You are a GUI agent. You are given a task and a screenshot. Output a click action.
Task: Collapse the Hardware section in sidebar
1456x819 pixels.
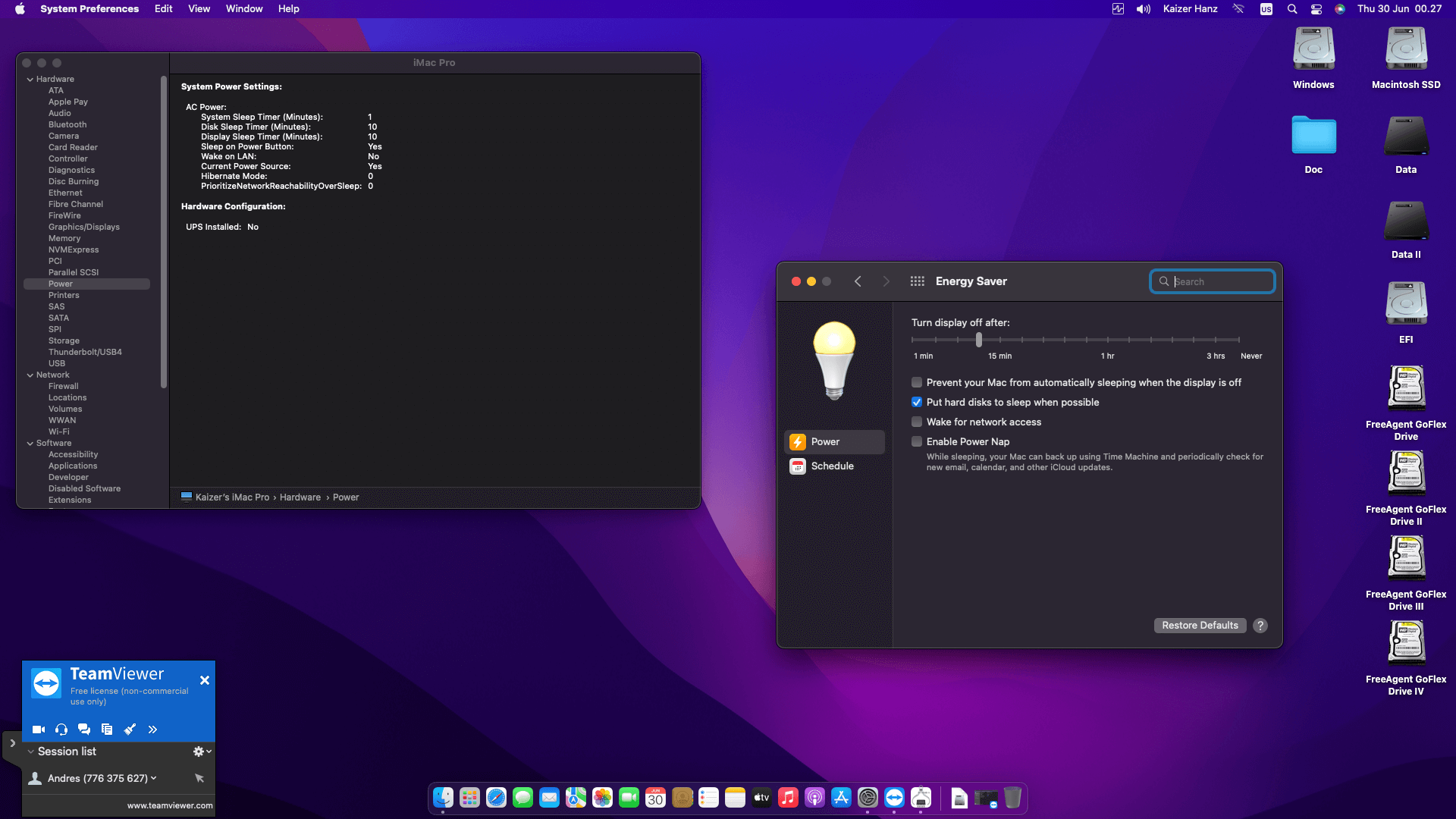(x=30, y=80)
